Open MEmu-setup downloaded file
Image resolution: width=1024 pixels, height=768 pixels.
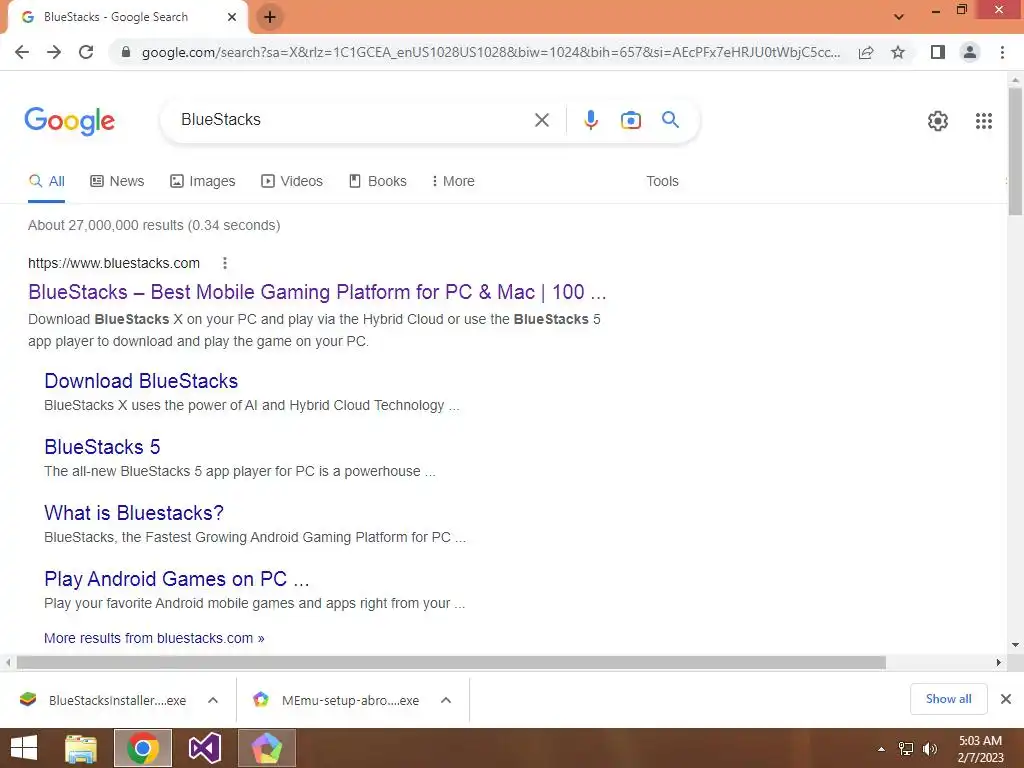pos(336,700)
